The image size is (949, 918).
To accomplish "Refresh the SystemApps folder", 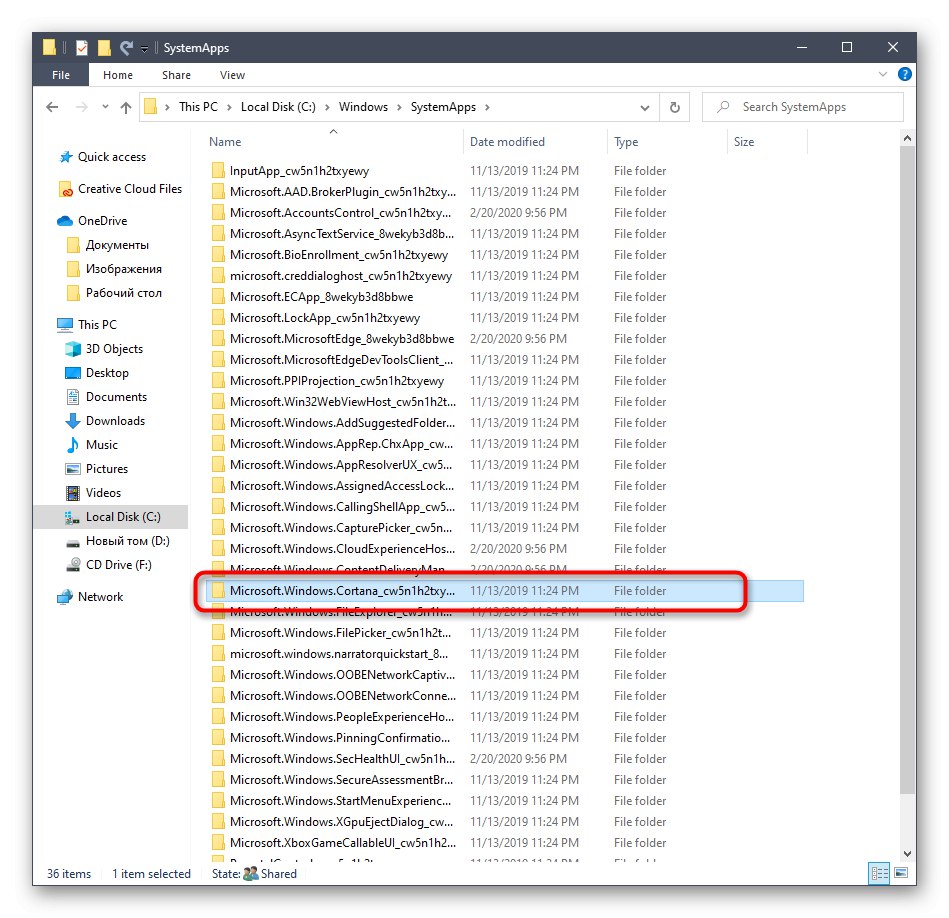I will (x=674, y=107).
